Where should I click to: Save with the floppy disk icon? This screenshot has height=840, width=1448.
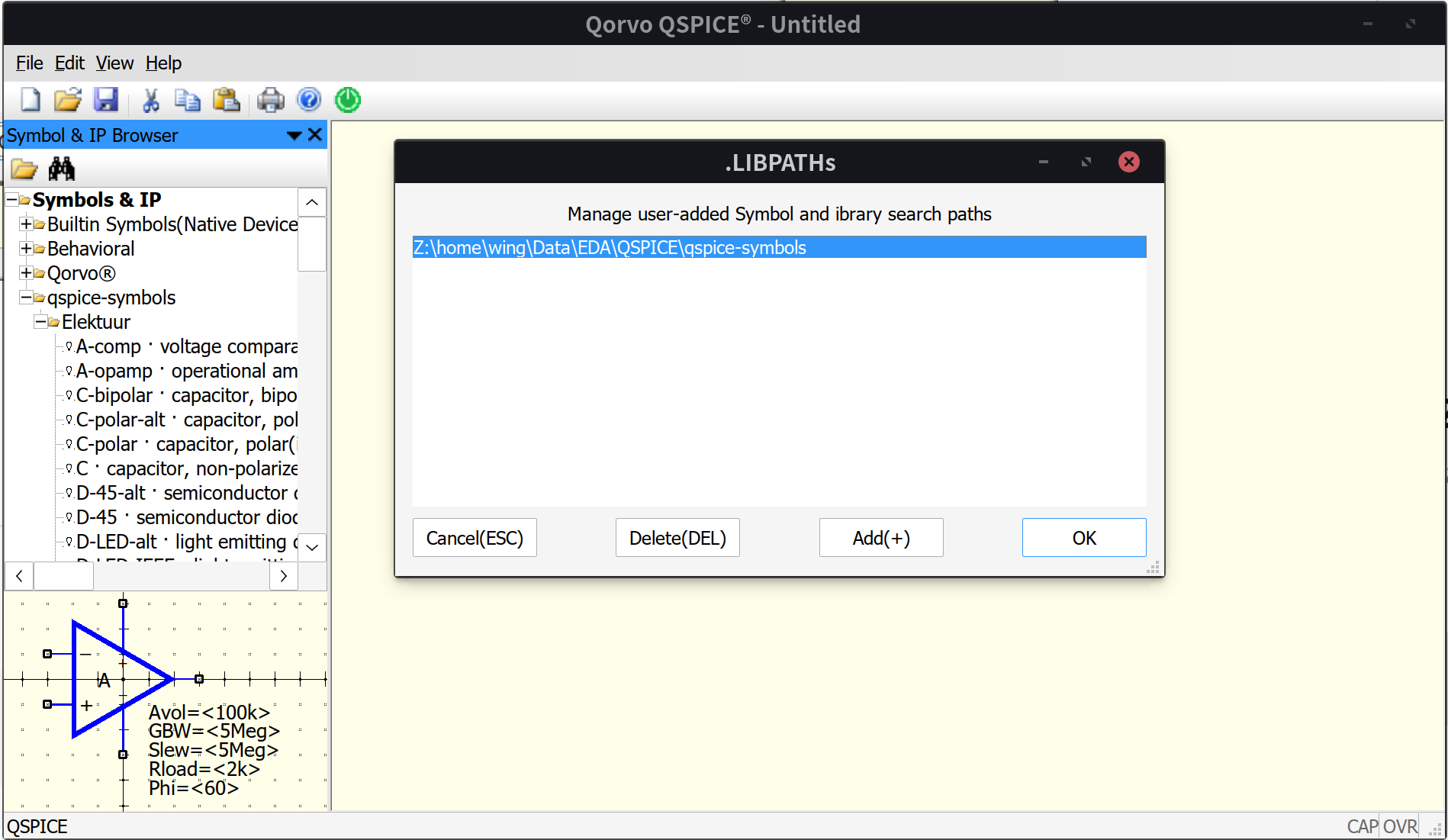tap(106, 100)
